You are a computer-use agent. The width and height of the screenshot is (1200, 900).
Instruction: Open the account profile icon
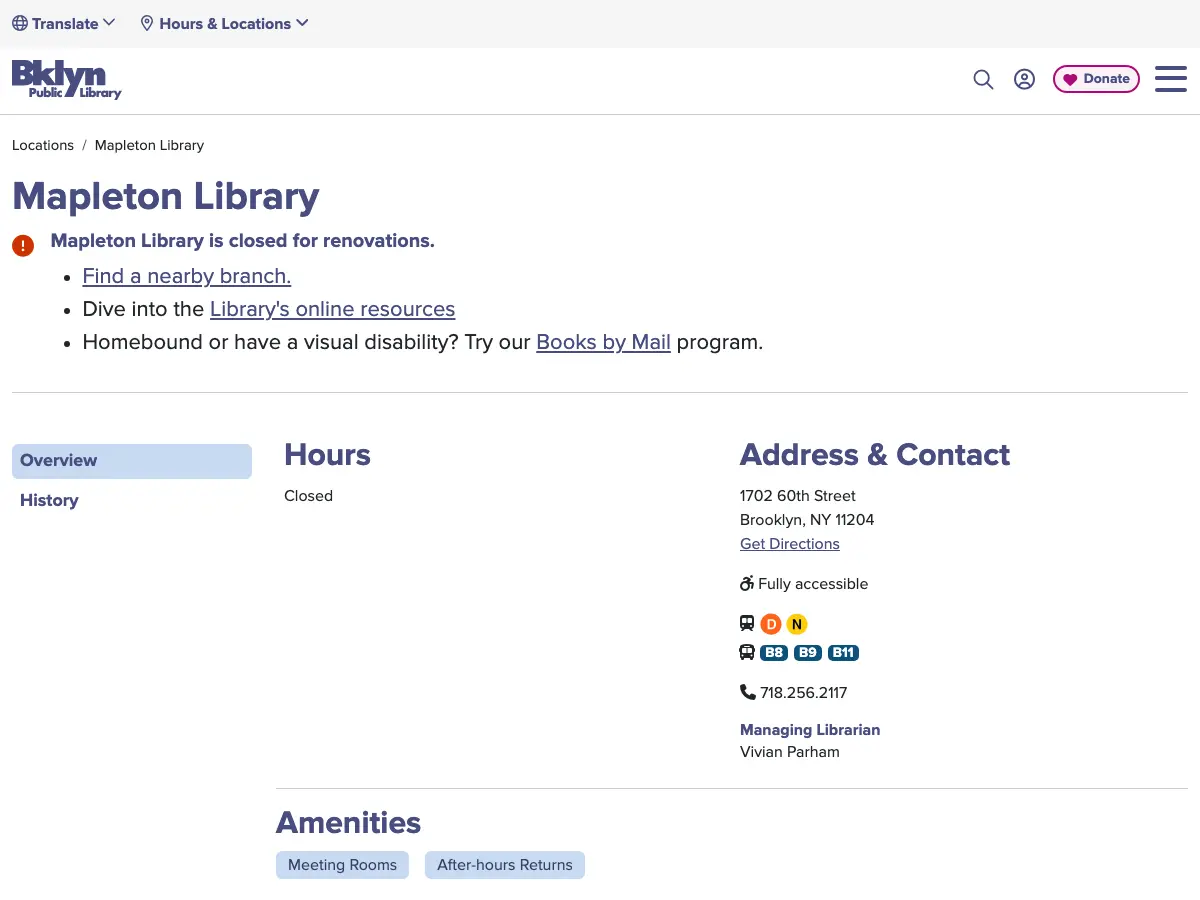(x=1024, y=79)
